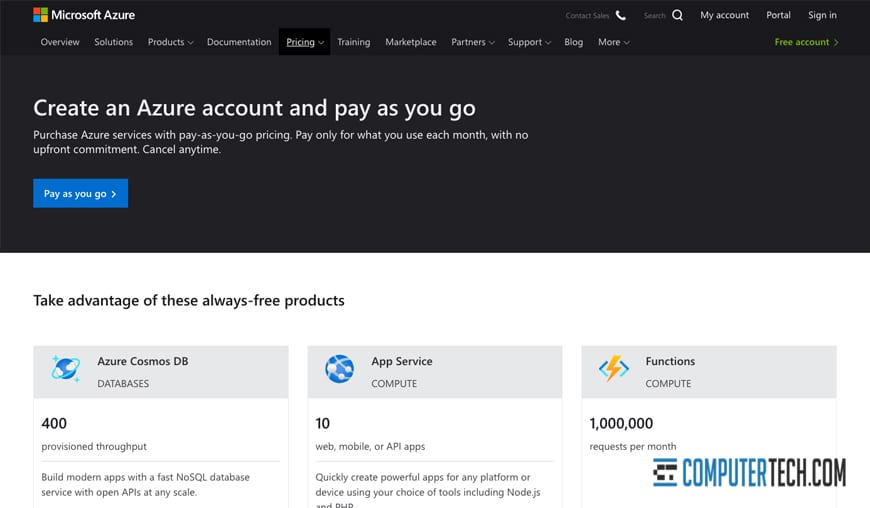The image size is (870, 508).
Task: Click the Search text field label
Action: (654, 16)
